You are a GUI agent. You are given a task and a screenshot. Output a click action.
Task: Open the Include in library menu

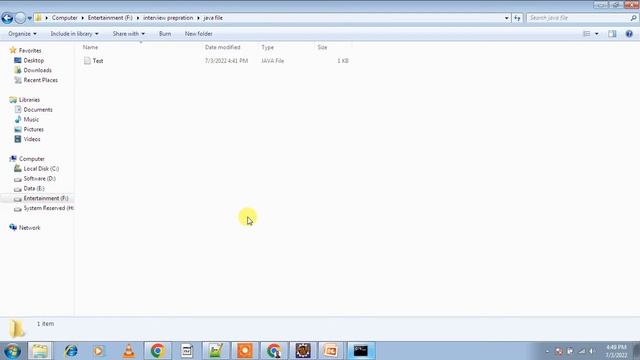tap(74, 34)
